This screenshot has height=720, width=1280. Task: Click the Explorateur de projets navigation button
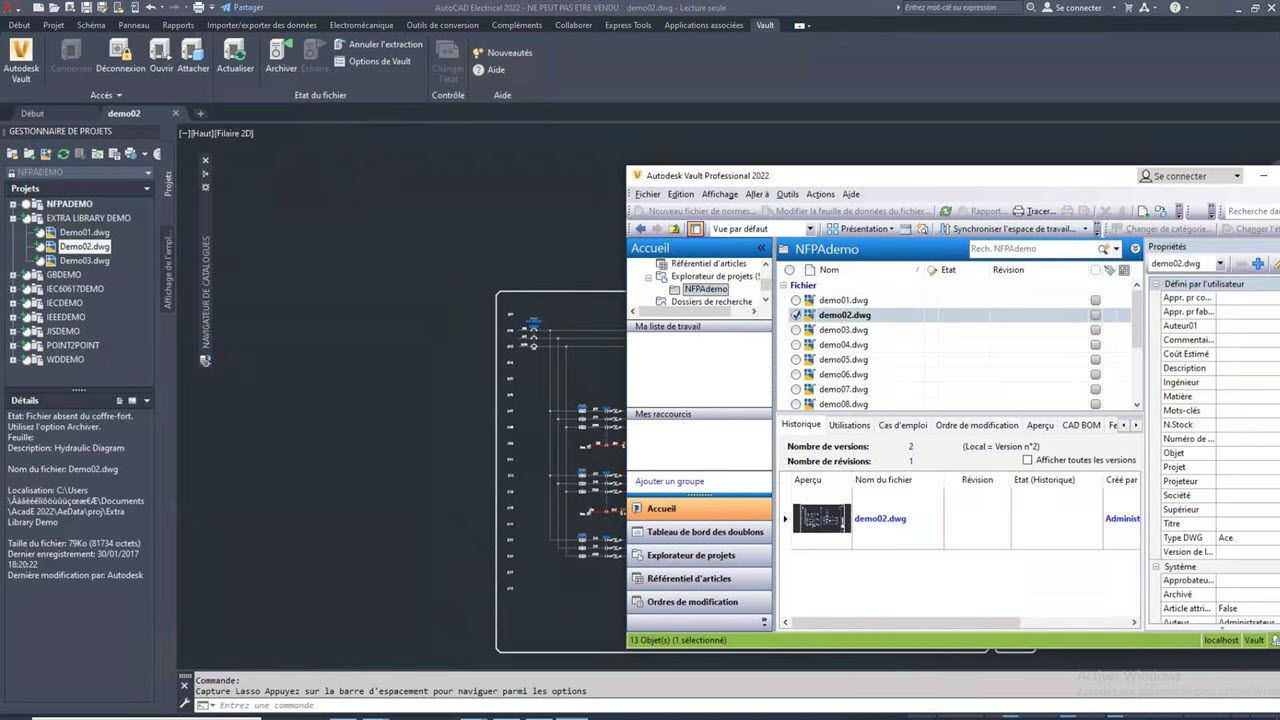click(x=700, y=555)
